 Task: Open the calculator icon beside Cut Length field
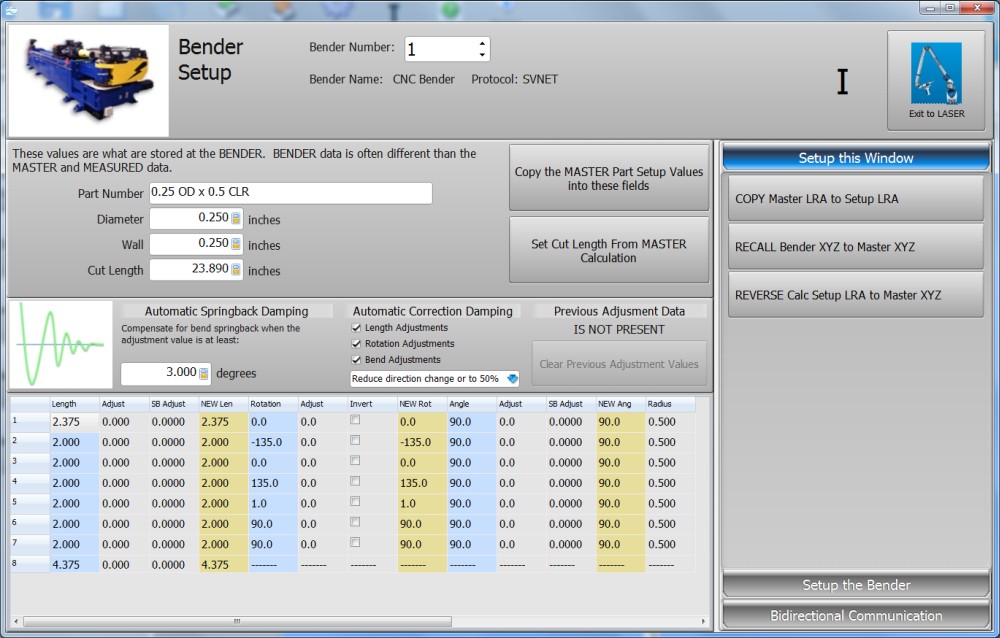click(x=236, y=270)
